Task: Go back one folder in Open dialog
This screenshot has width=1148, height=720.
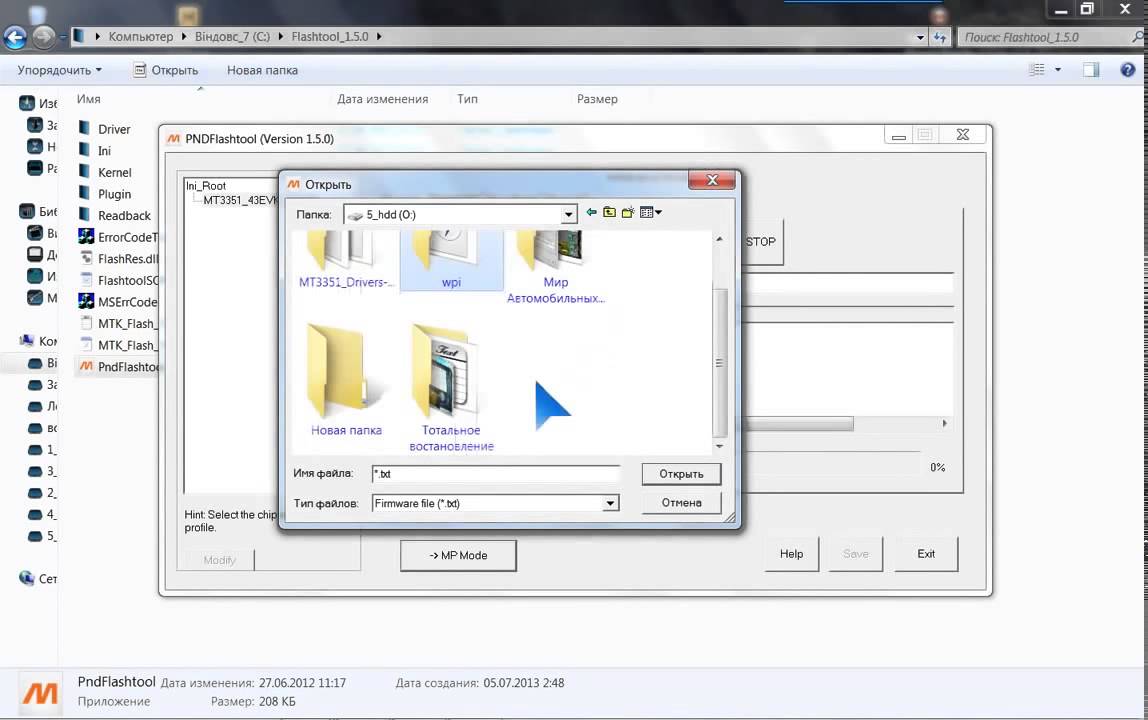Action: point(592,212)
